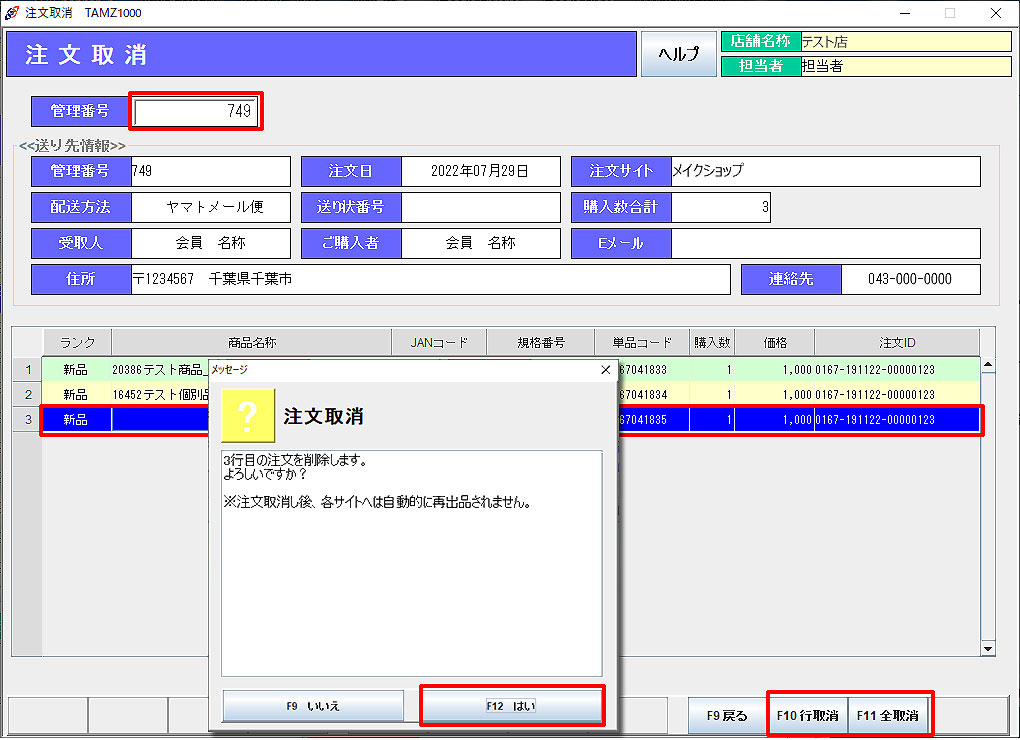The image size is (1020, 740).
Task: Click the 注文サイト field showing メイクショップ
Action: 825,171
